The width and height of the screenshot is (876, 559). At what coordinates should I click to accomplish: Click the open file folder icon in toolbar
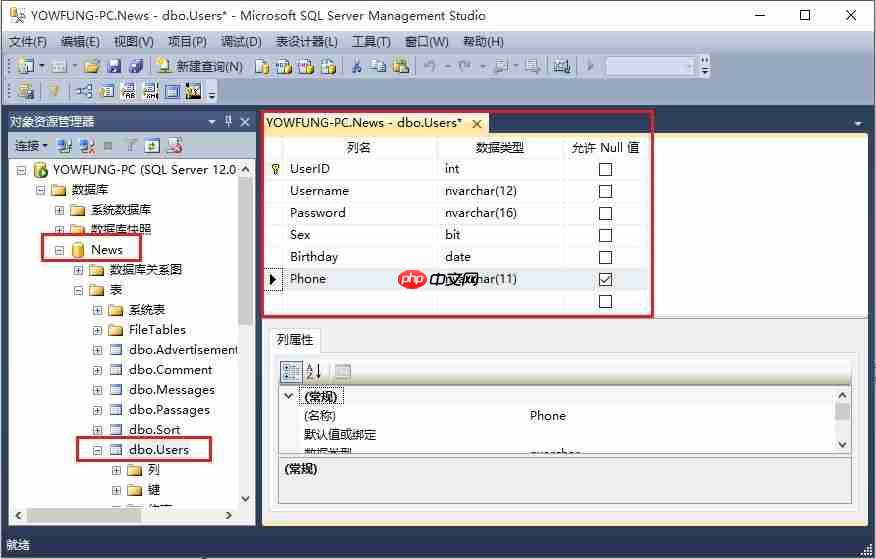(x=92, y=66)
